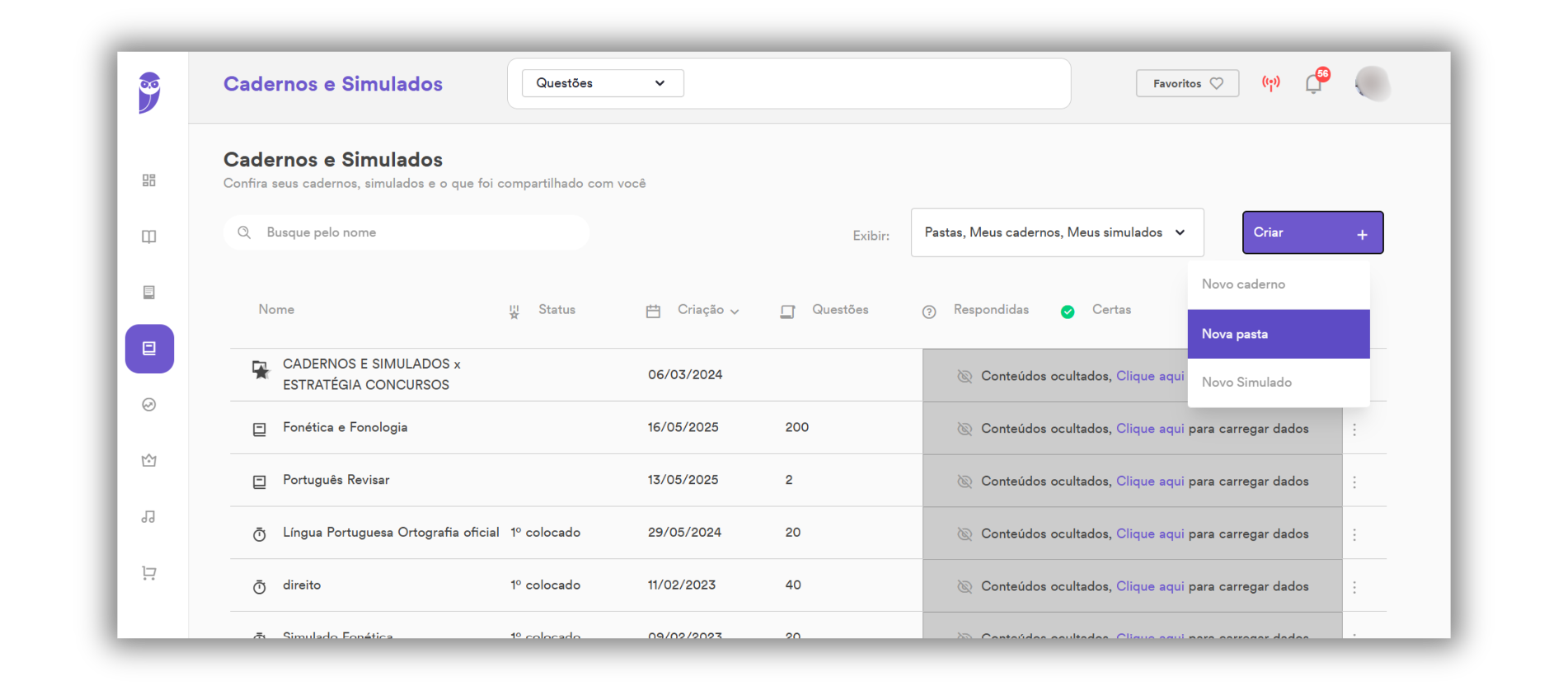Image resolution: width=1568 pixels, height=690 pixels.
Task: Open the direito simulado
Action: 302,585
